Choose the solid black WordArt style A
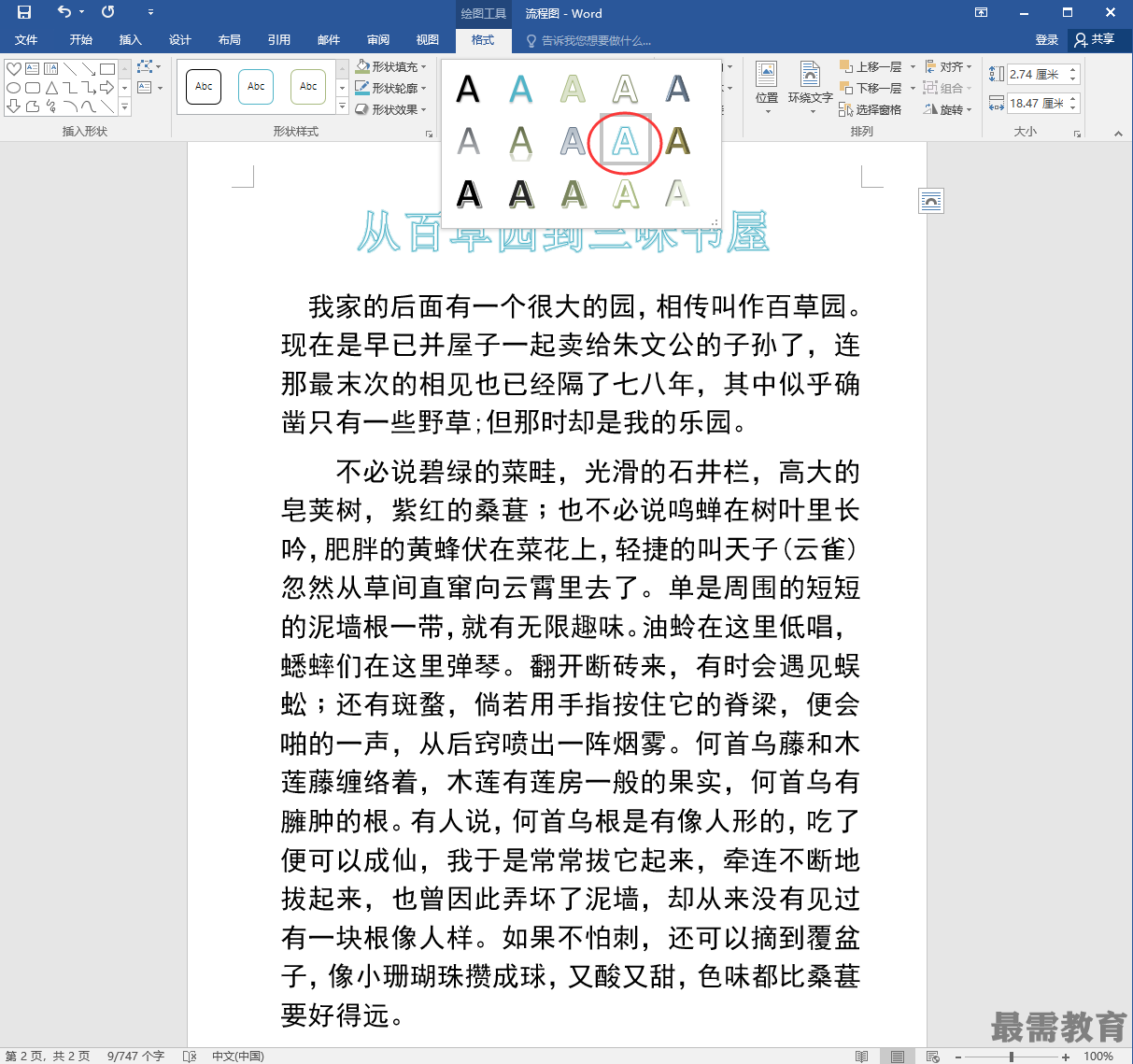This screenshot has height=1064, width=1133. point(468,90)
